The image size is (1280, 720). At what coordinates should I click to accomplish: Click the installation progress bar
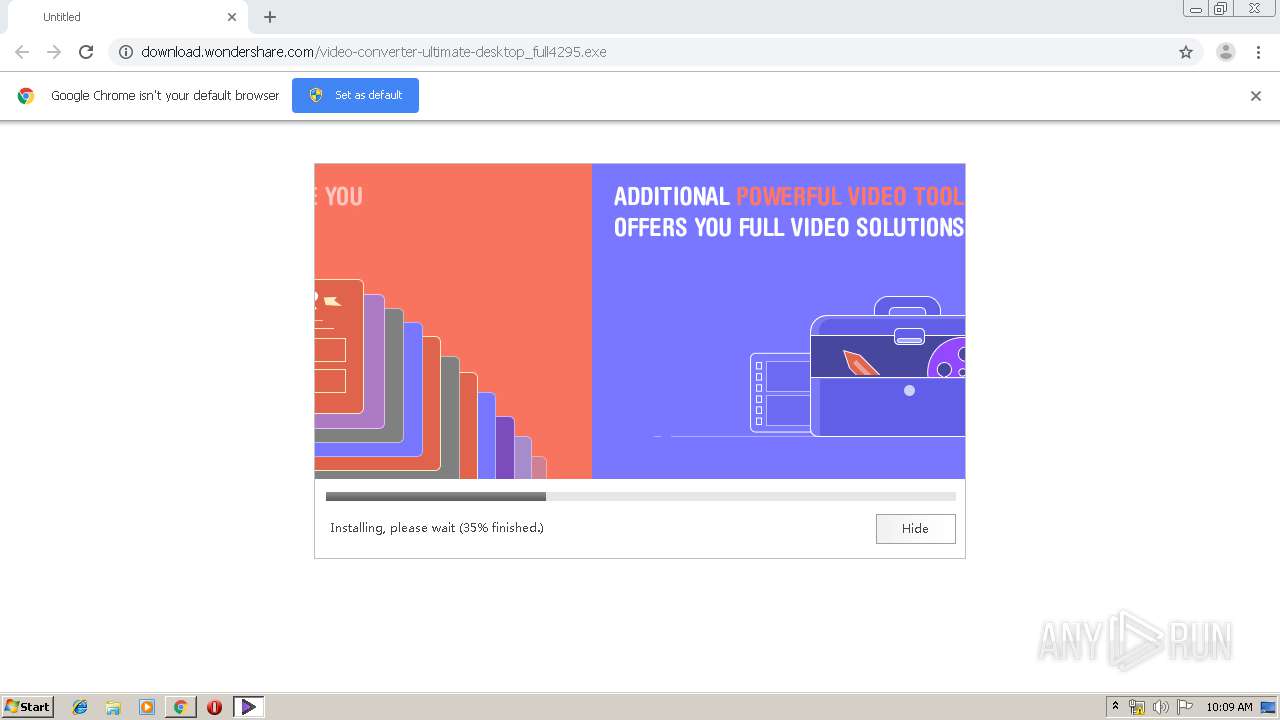point(640,496)
